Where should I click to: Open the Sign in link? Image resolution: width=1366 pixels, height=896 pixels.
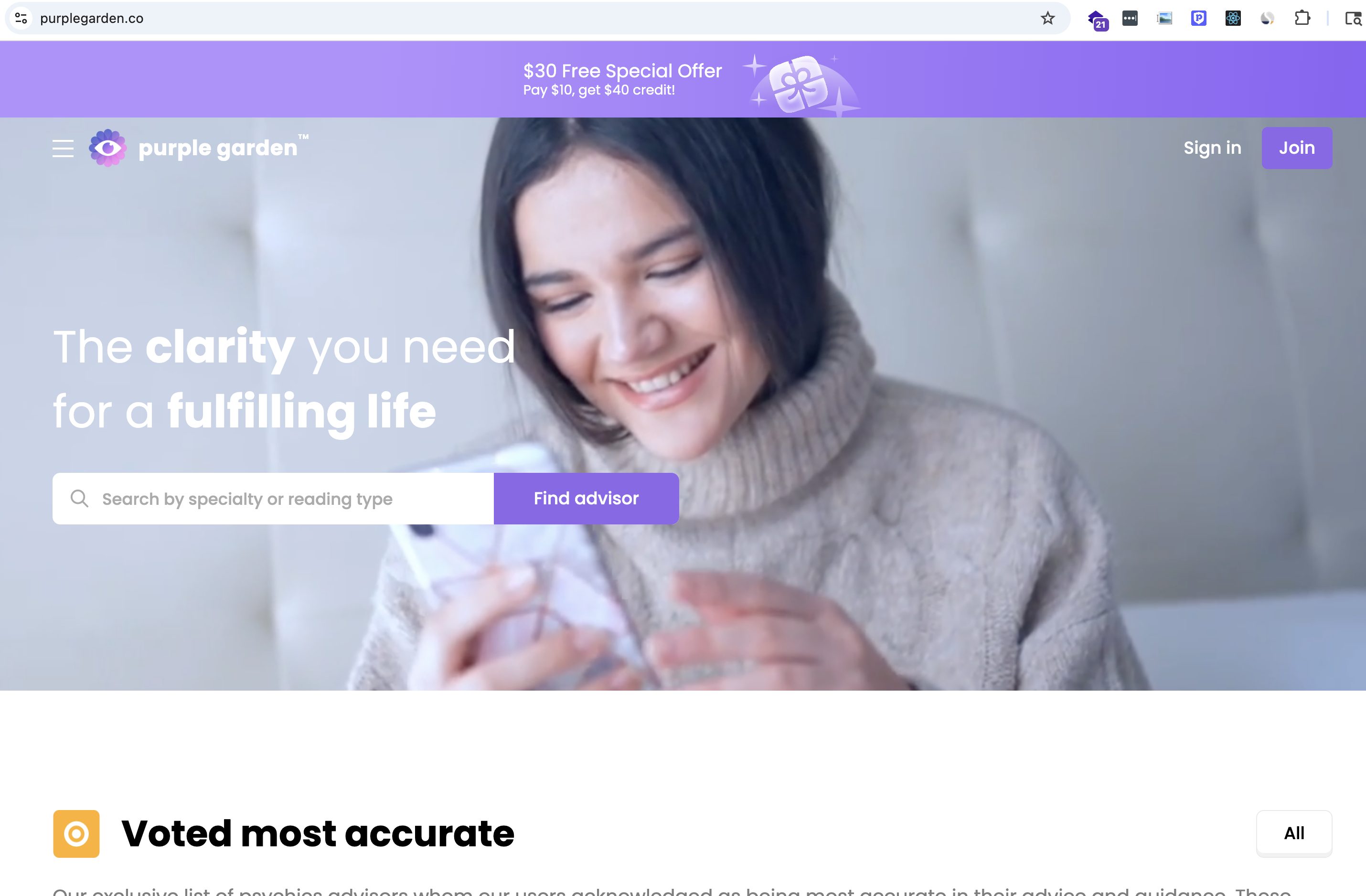pyautogui.click(x=1212, y=148)
